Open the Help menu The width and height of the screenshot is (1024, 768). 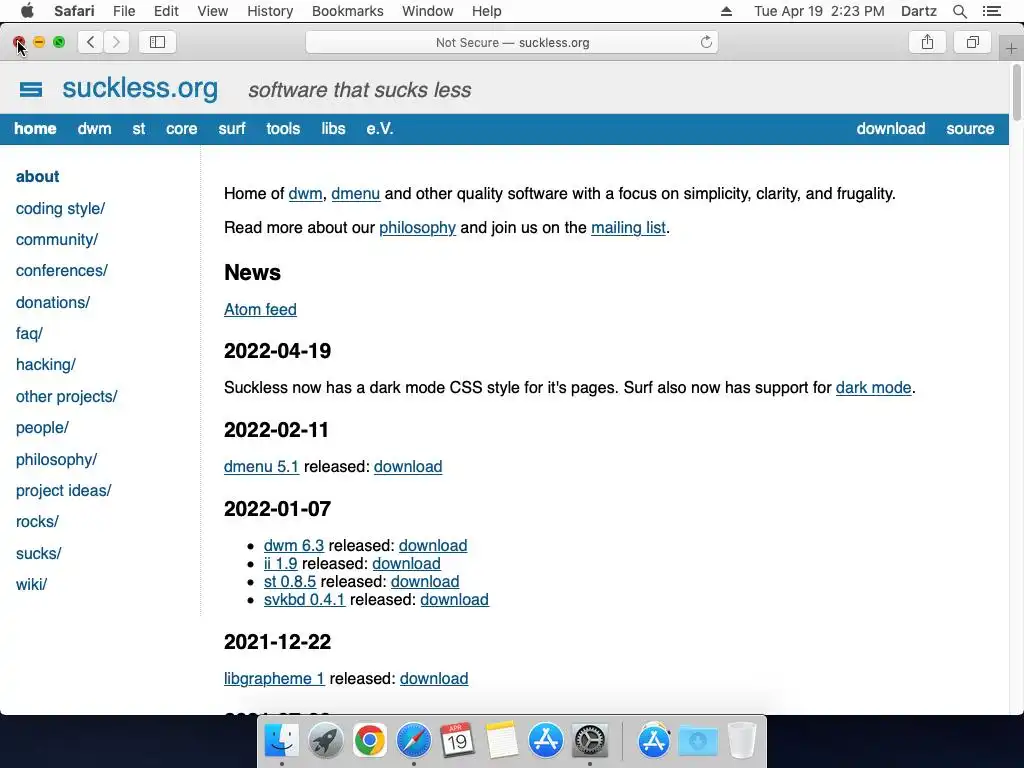487,11
